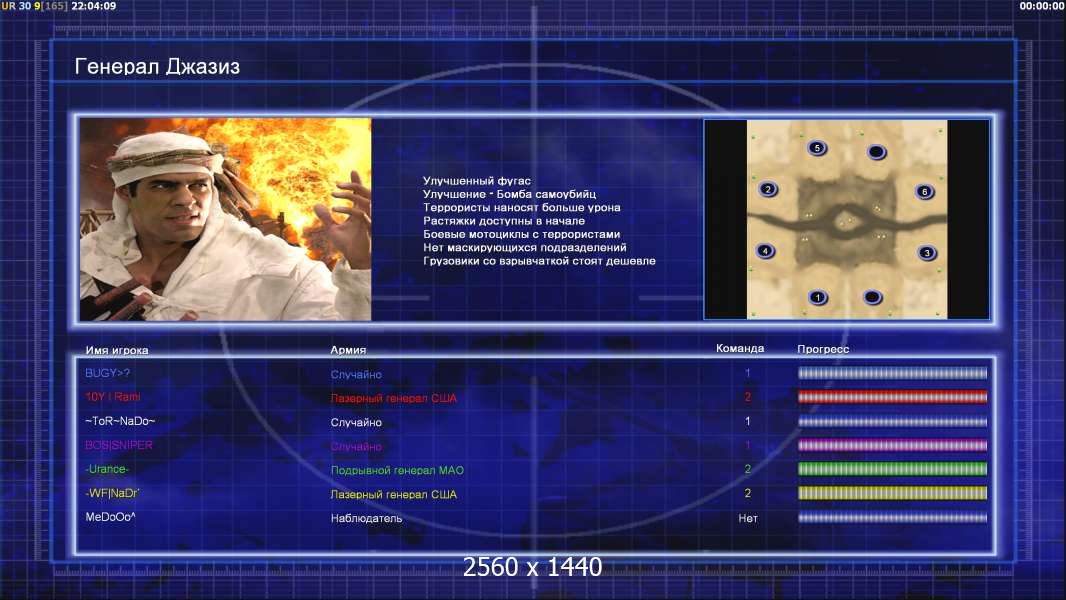The image size is (1066, 600).
Task: Click the red 10Y | Rami progress bar
Action: (x=892, y=397)
